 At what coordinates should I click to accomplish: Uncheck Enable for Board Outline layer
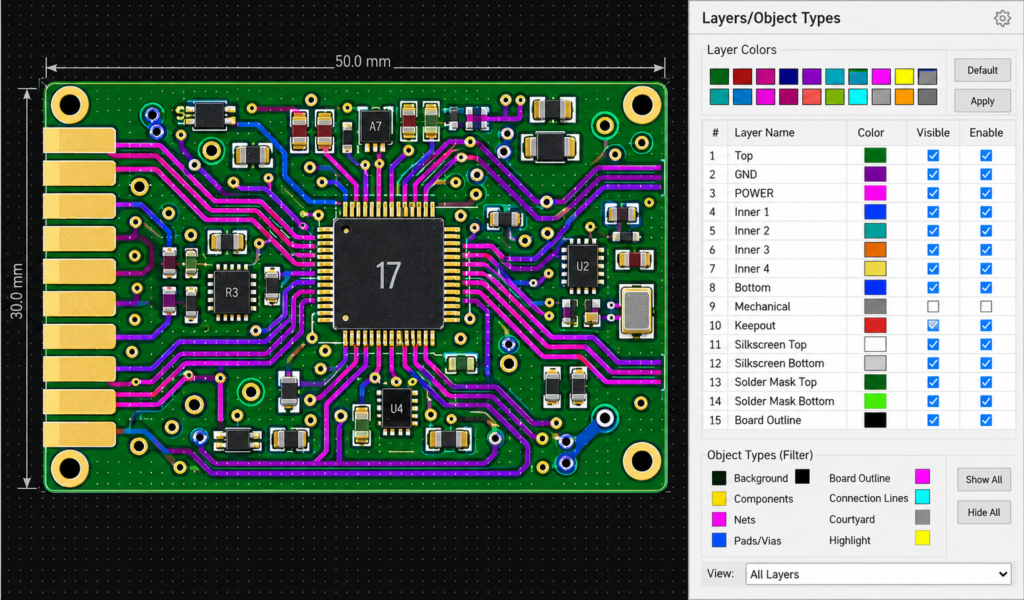pos(986,420)
